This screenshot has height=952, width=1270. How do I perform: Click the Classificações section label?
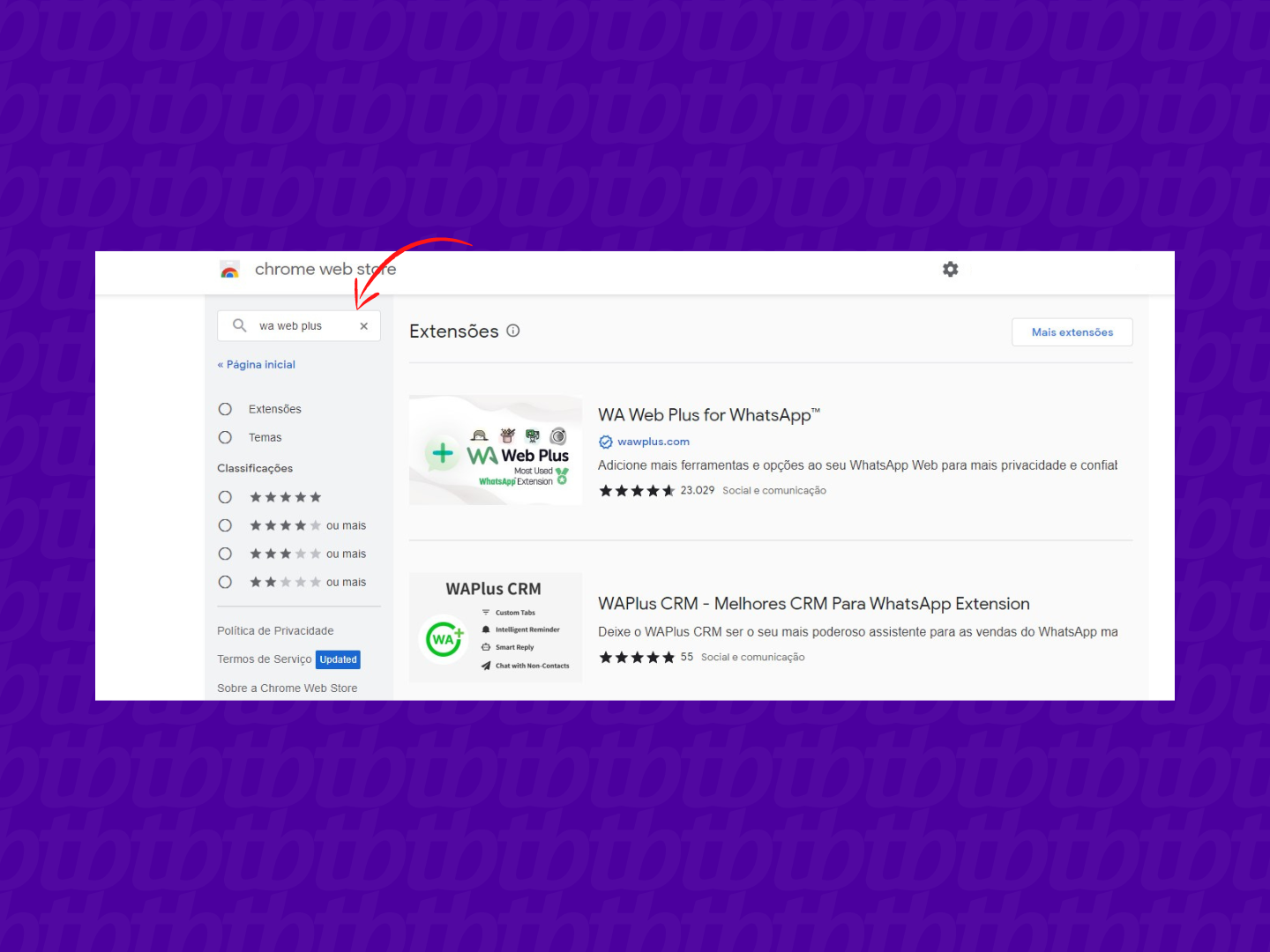[255, 468]
